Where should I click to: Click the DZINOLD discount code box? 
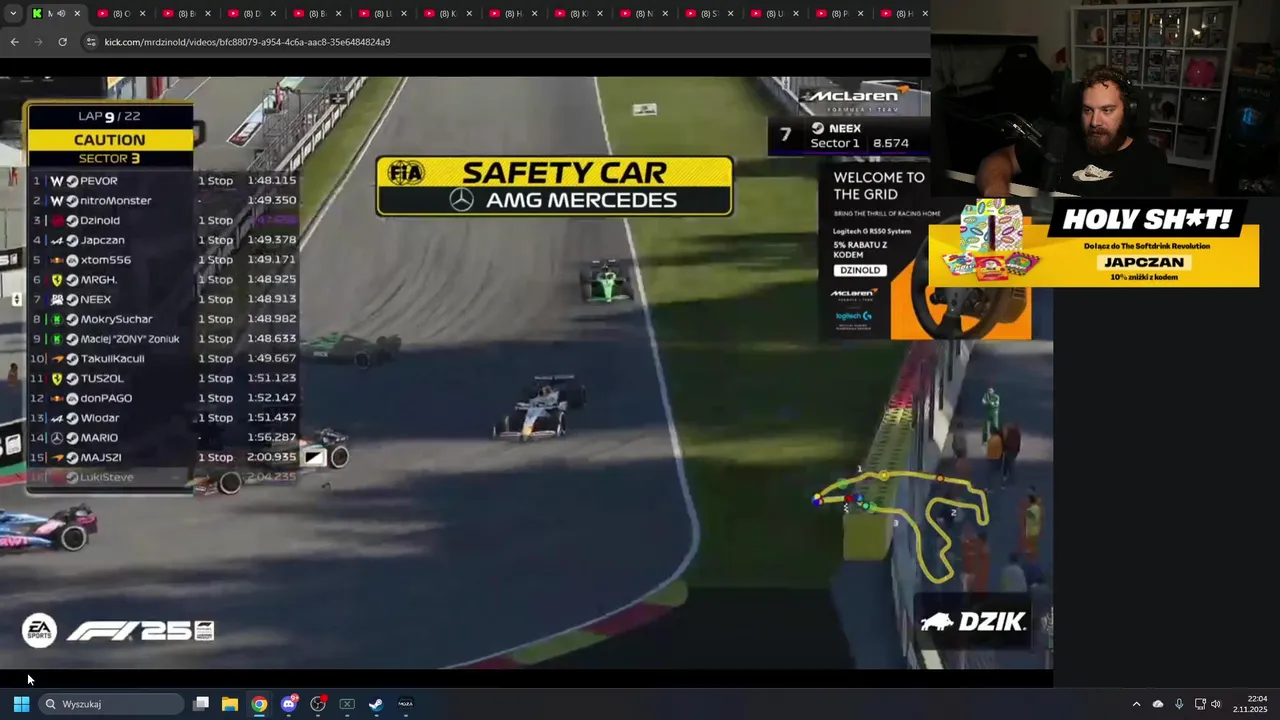tap(860, 270)
